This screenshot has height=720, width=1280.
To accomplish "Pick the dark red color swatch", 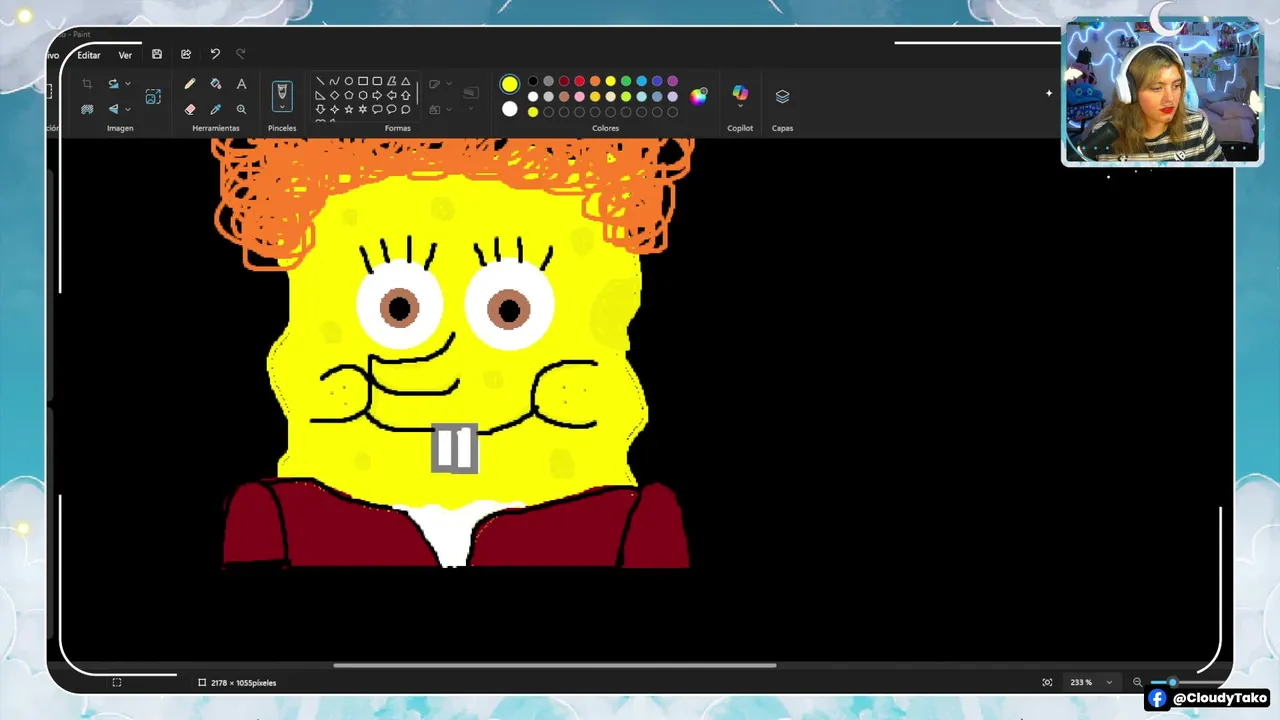I will [564, 81].
